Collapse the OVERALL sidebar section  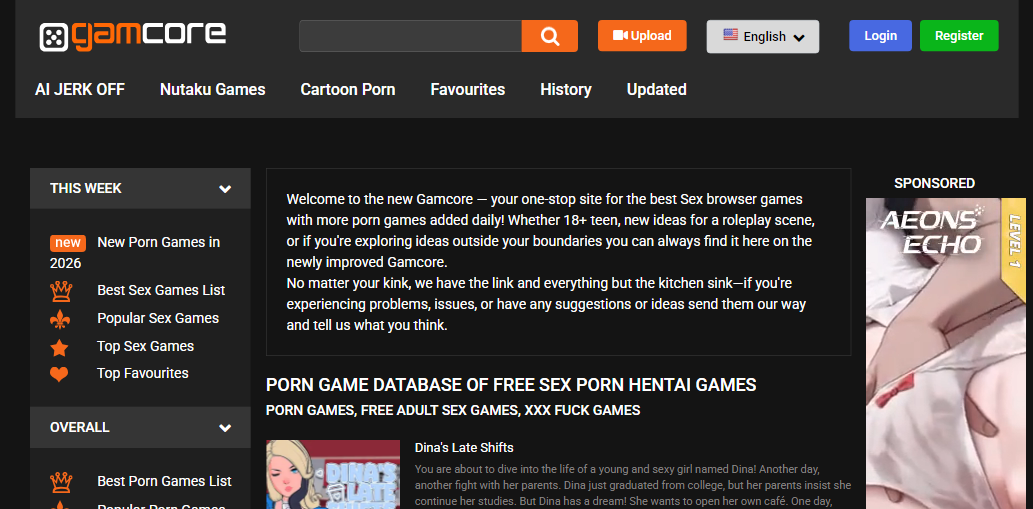tap(140, 427)
